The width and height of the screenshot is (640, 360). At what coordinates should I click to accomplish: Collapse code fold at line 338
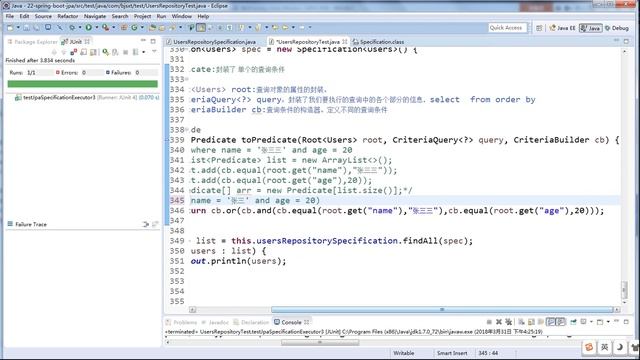(x=187, y=130)
